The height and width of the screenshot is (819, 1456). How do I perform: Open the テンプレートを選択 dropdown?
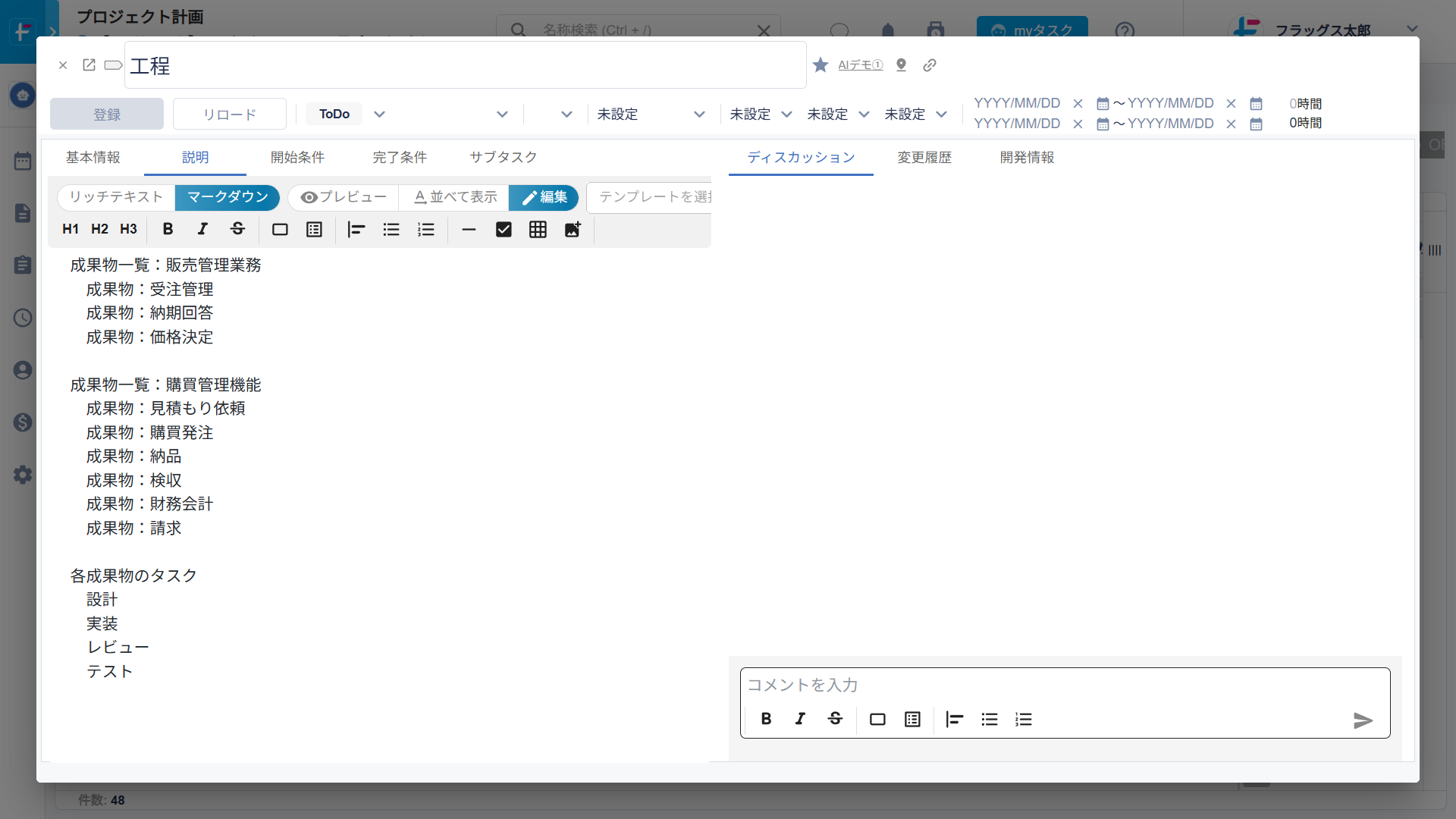point(654,197)
